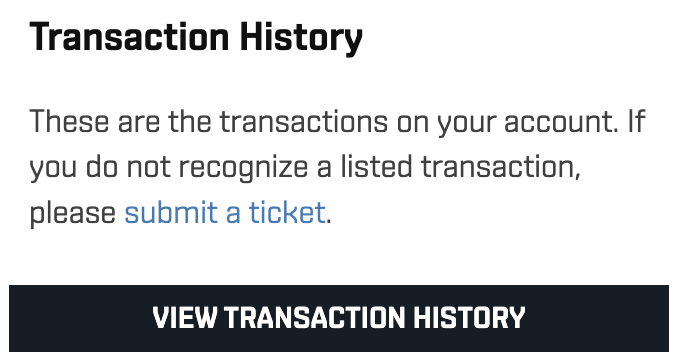The height and width of the screenshot is (364, 678).
Task: Open transaction history via the dark button
Action: pyautogui.click(x=339, y=318)
